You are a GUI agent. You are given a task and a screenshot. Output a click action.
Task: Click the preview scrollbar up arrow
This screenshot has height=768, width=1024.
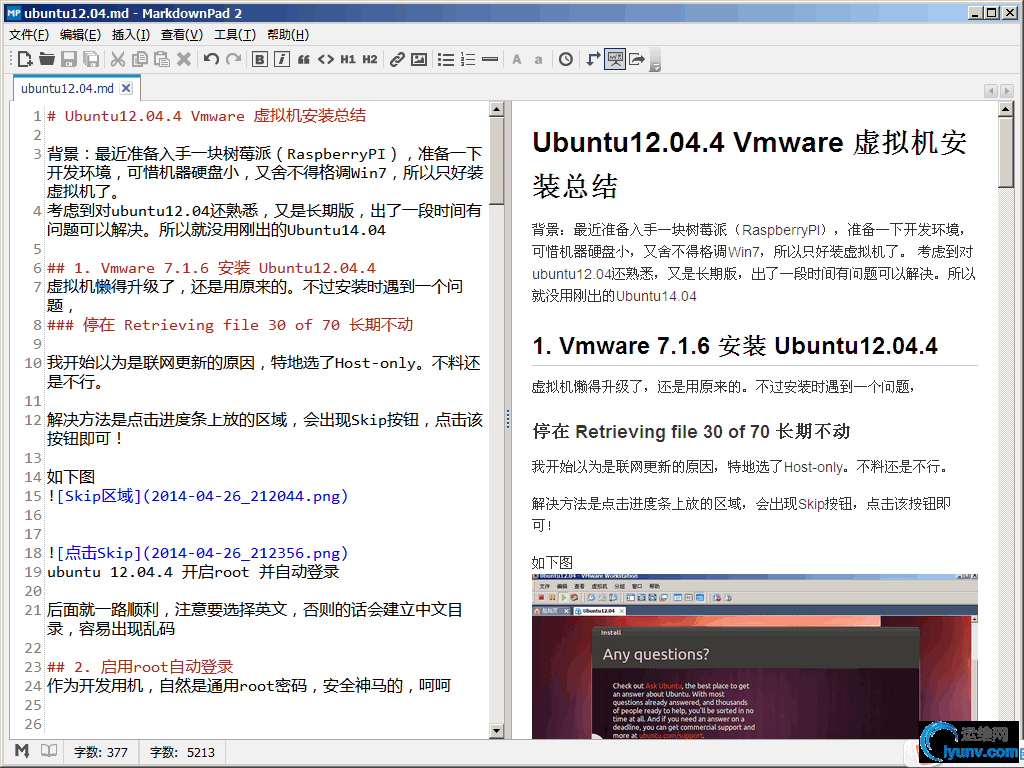1006,109
